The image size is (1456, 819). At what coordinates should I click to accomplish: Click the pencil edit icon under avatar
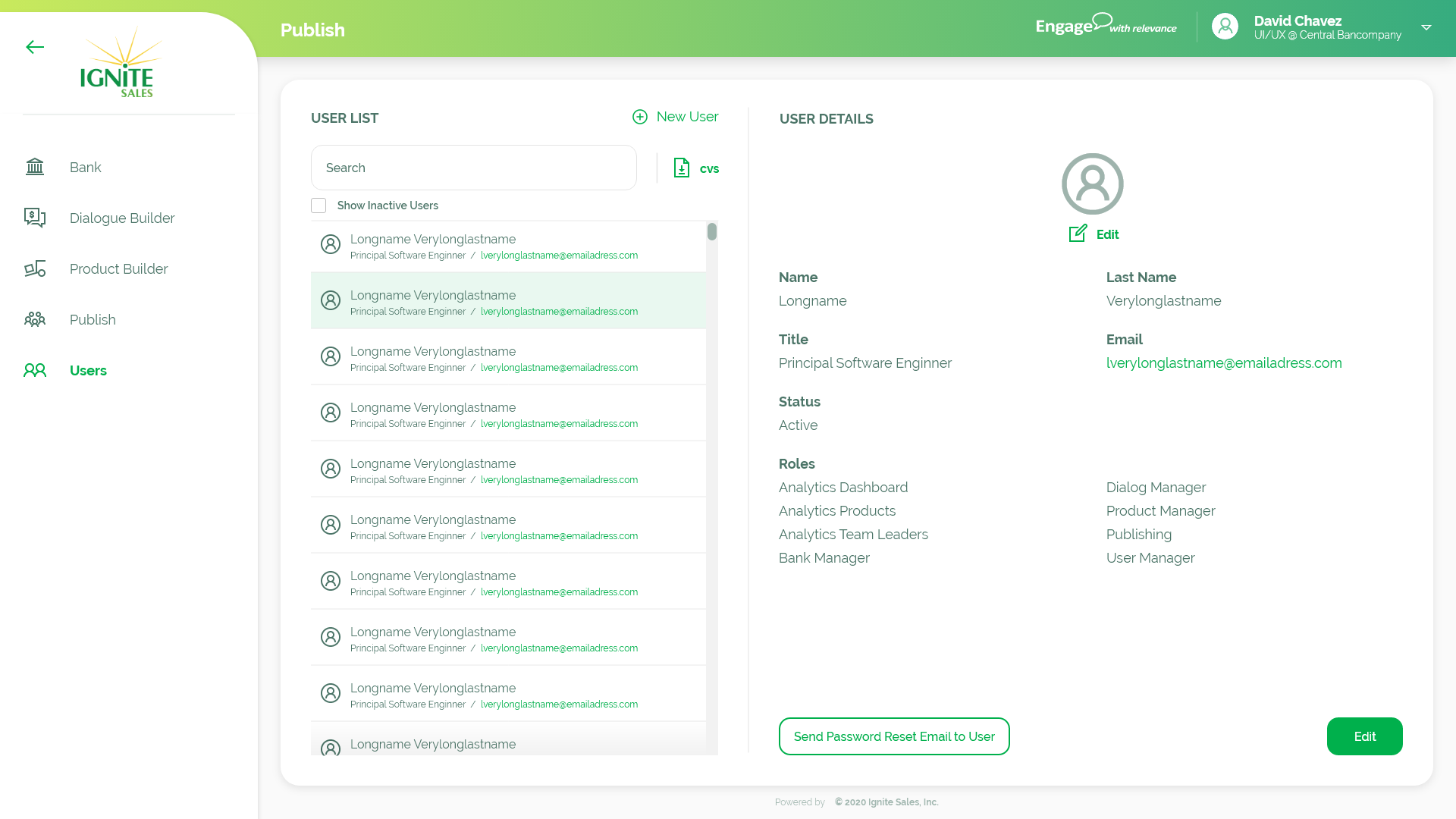click(1078, 234)
